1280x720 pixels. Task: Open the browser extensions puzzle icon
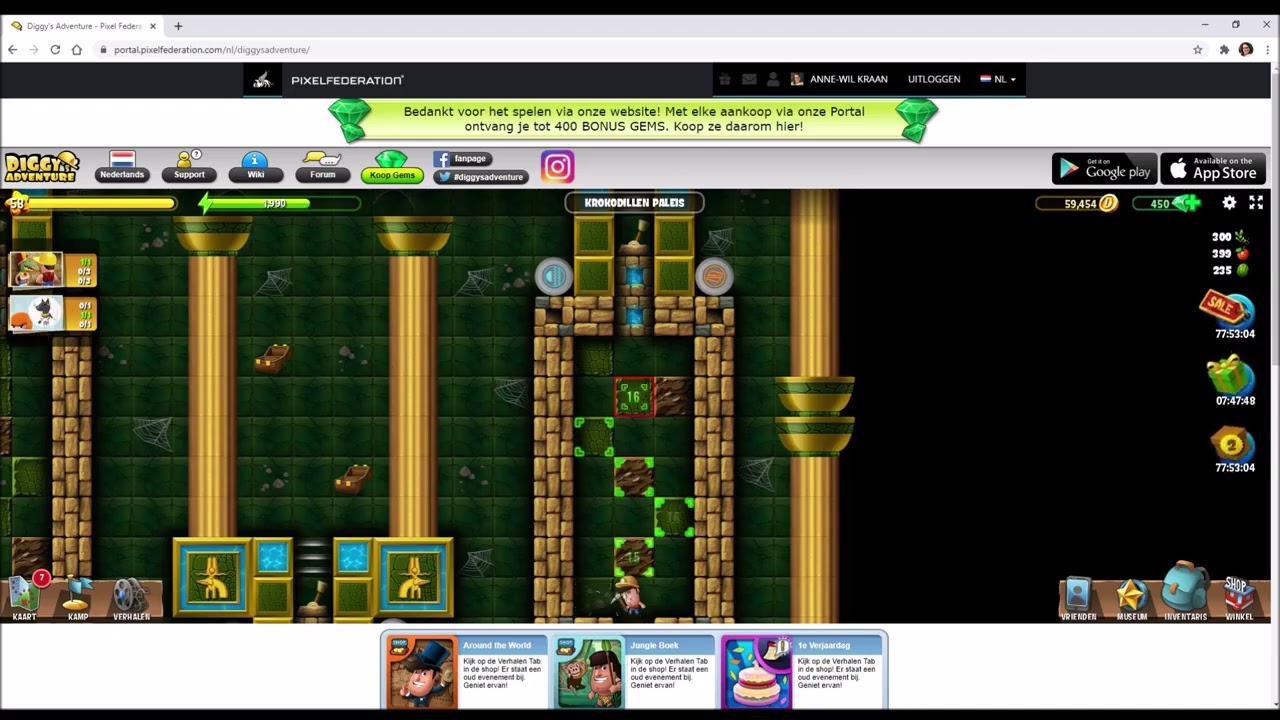tap(1224, 50)
